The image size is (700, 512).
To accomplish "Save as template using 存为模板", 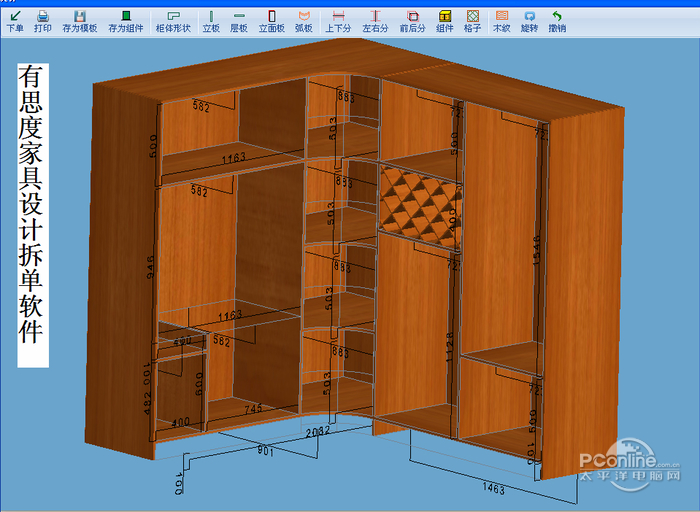I will click(x=79, y=21).
